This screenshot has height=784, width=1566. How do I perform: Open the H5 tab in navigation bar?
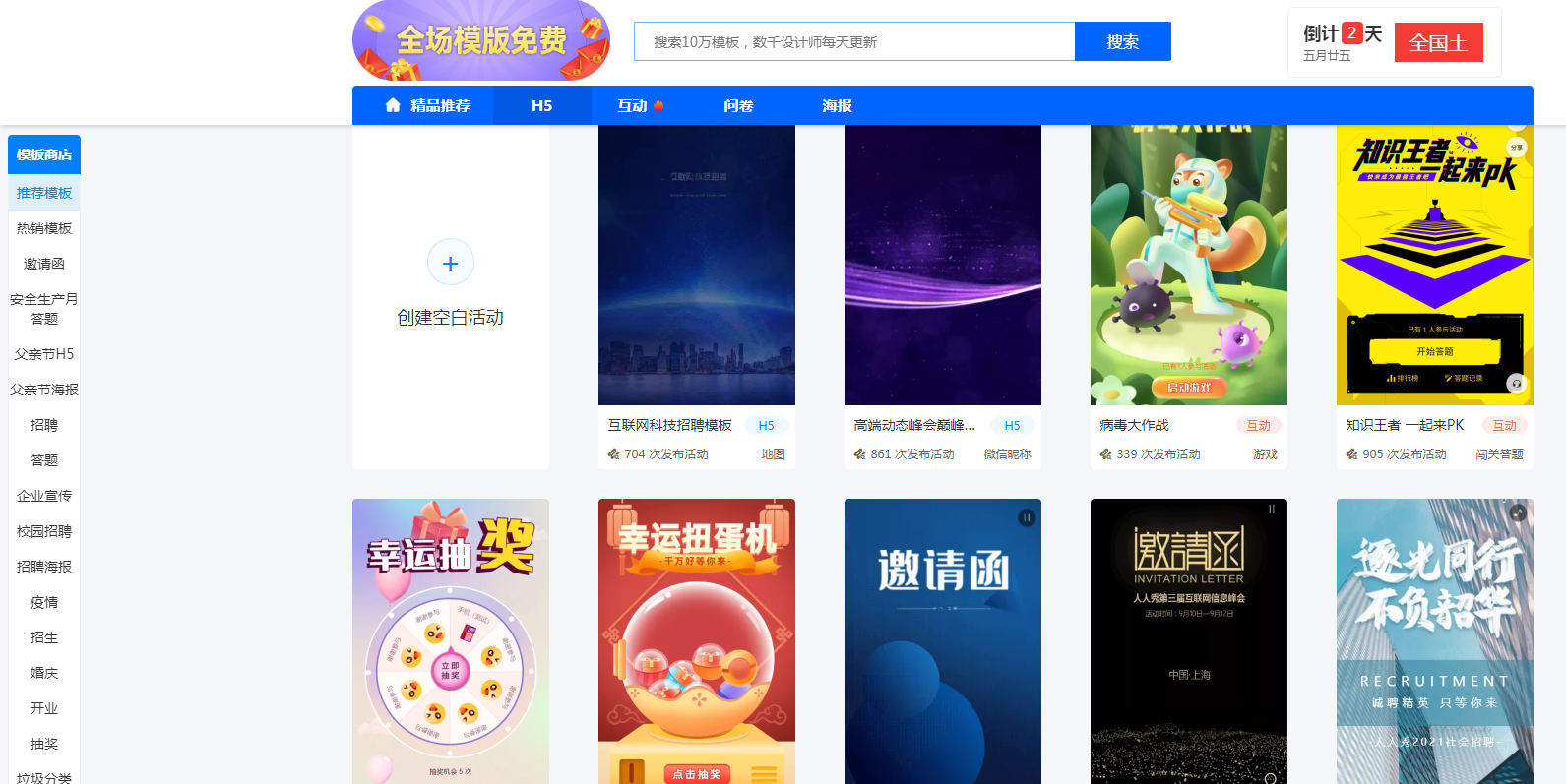pos(541,105)
